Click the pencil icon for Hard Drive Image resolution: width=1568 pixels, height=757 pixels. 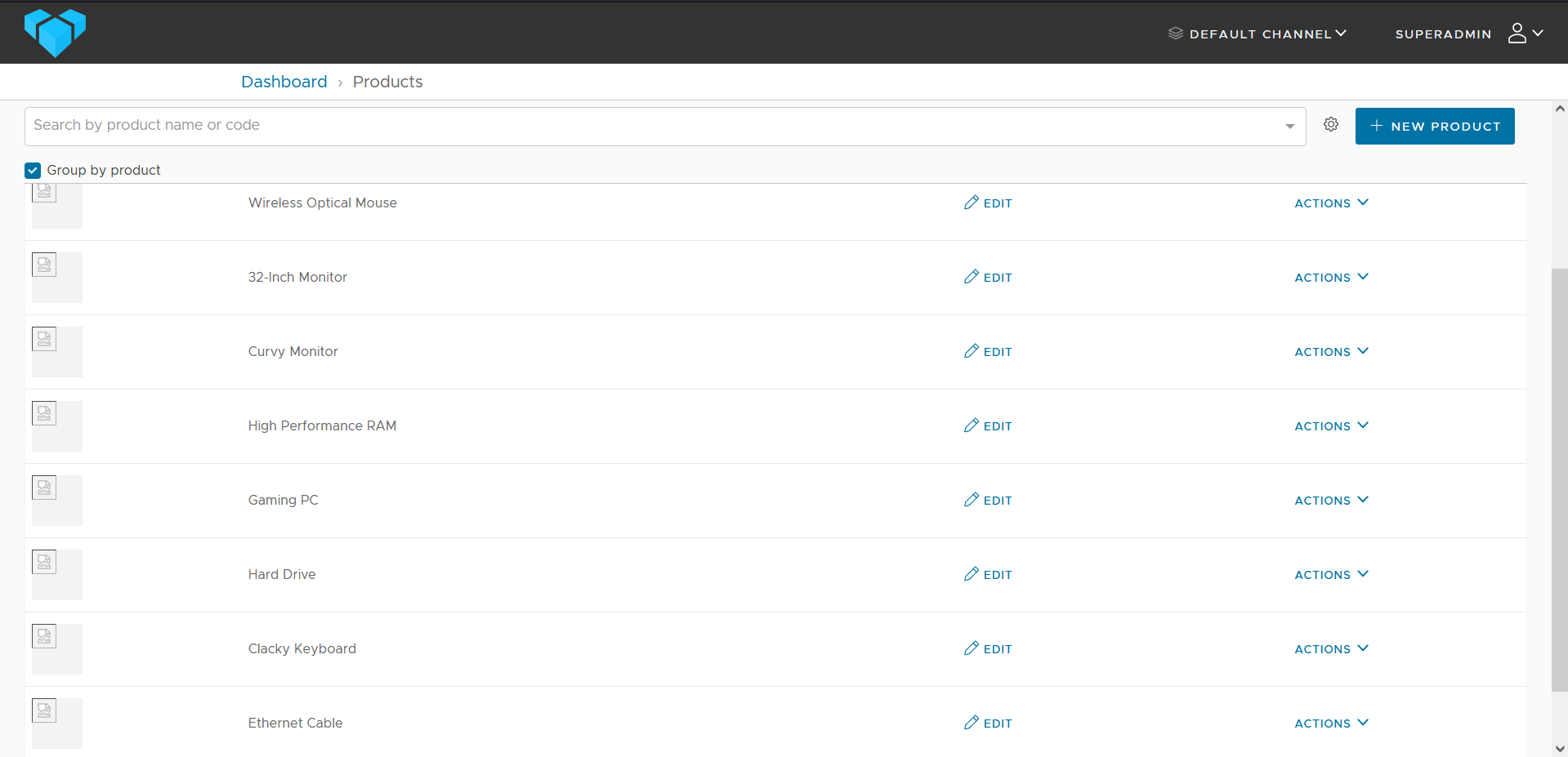click(971, 574)
